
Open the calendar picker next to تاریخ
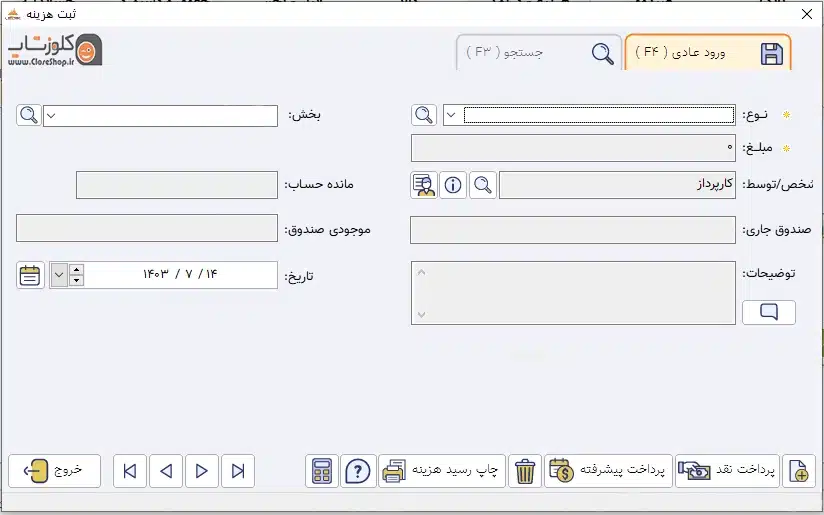[x=30, y=275]
